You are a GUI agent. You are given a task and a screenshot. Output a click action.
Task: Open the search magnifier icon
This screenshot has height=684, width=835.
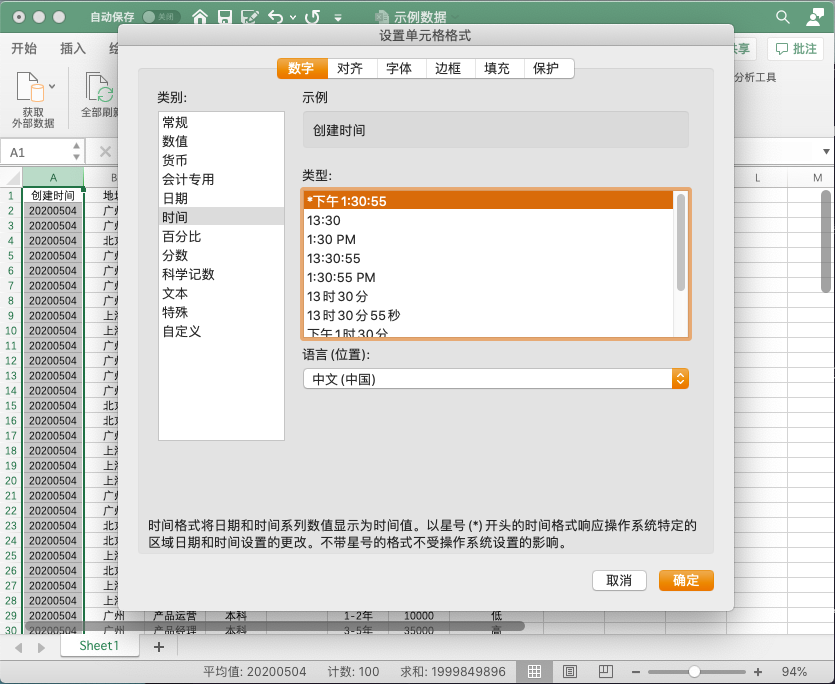pyautogui.click(x=783, y=17)
